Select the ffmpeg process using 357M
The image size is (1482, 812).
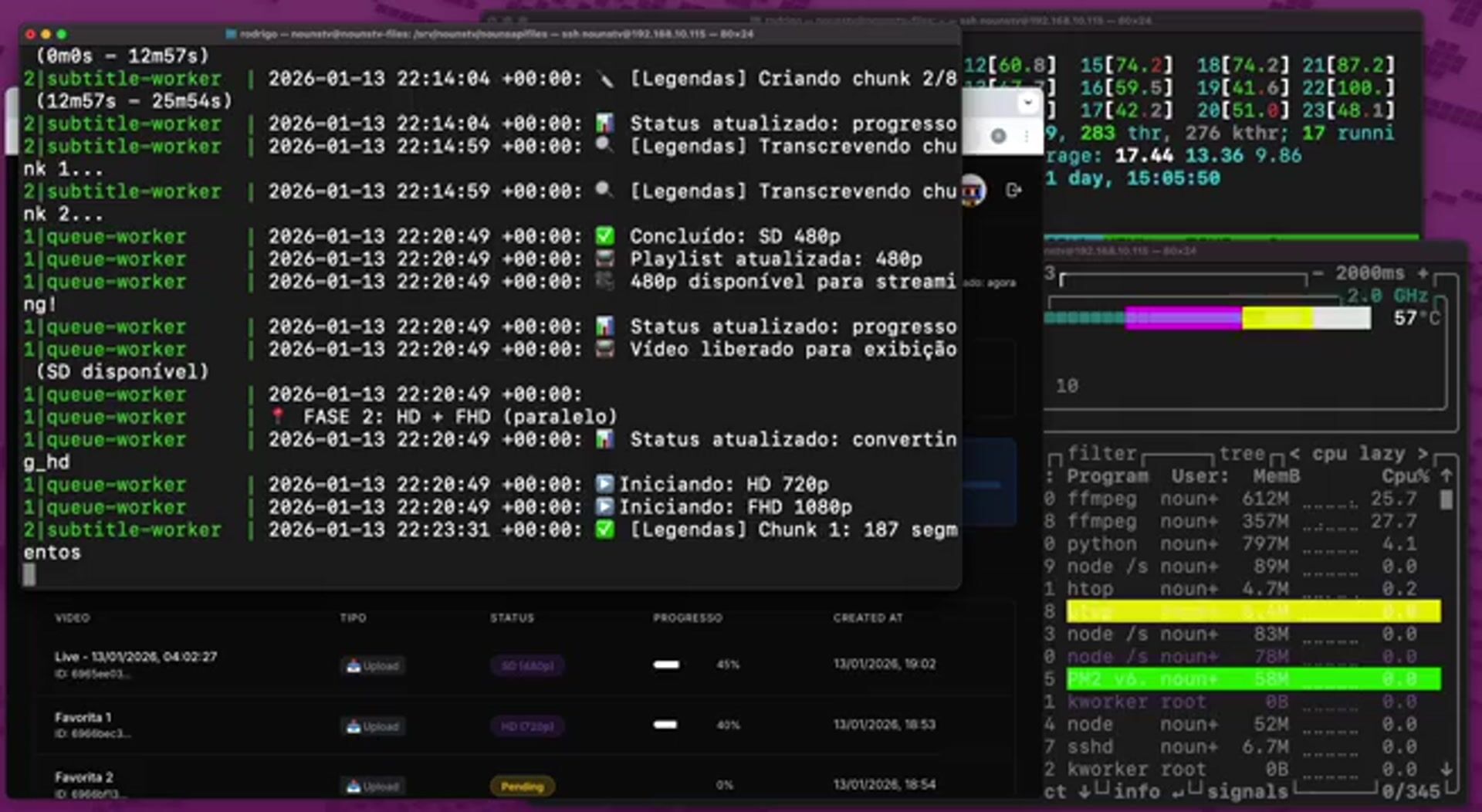tap(1242, 521)
